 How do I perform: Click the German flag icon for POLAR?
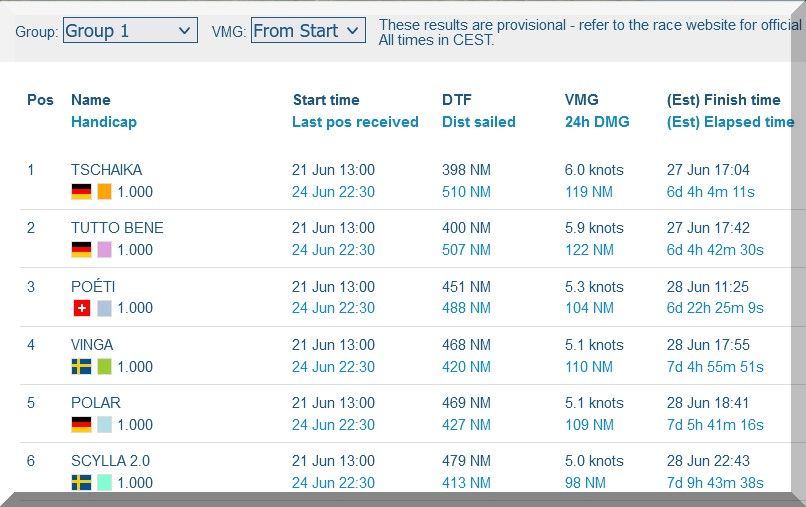tap(81, 425)
